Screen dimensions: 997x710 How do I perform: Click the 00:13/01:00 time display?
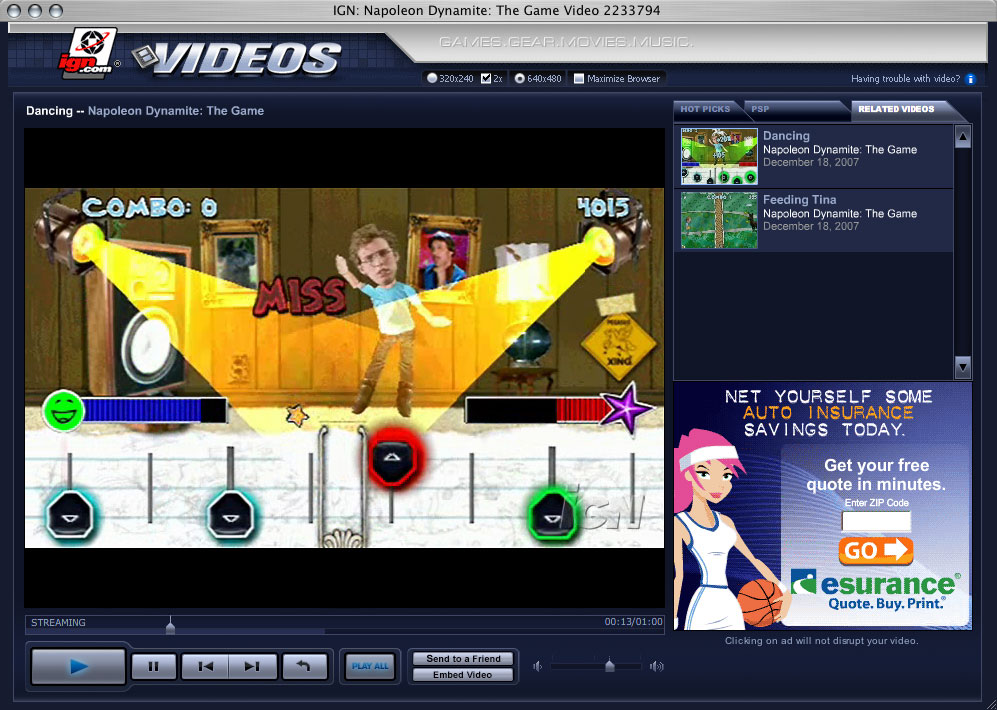click(x=633, y=622)
